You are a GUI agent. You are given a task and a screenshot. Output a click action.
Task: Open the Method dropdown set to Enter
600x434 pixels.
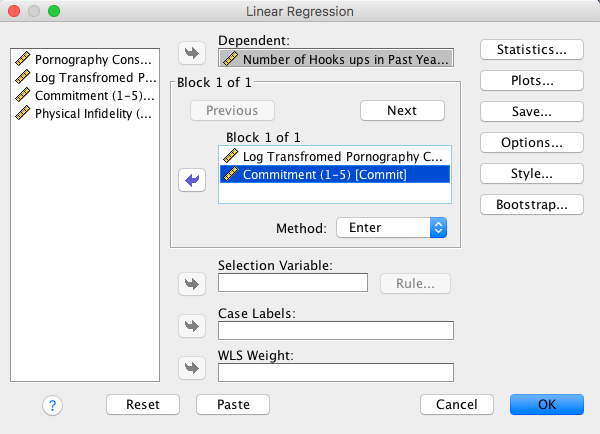[x=391, y=228]
